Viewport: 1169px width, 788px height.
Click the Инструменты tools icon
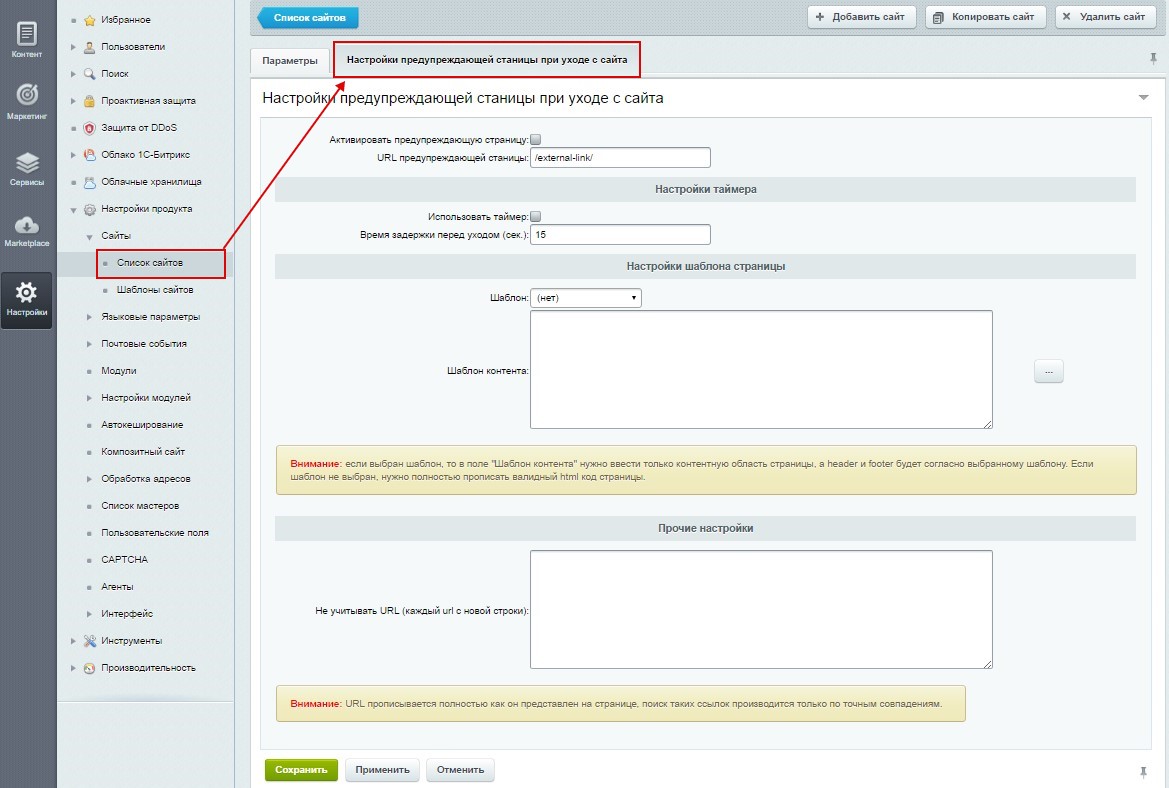click(89, 641)
